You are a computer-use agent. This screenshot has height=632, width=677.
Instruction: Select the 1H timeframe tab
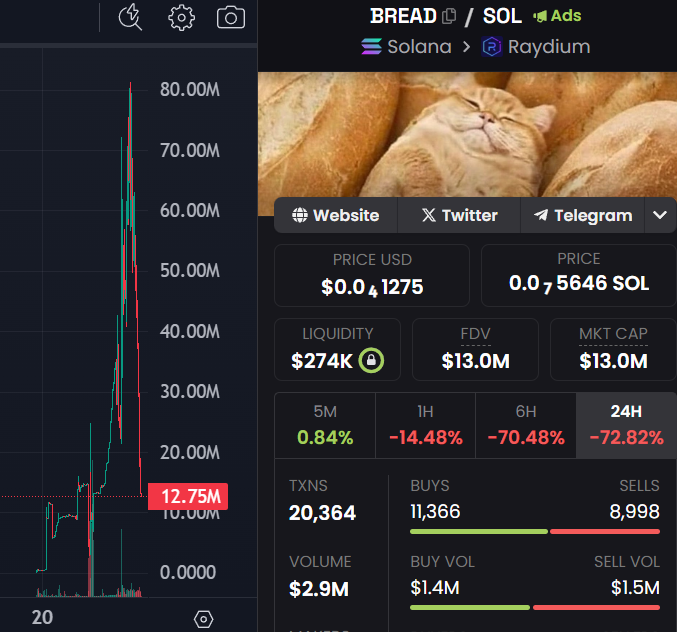(x=425, y=425)
